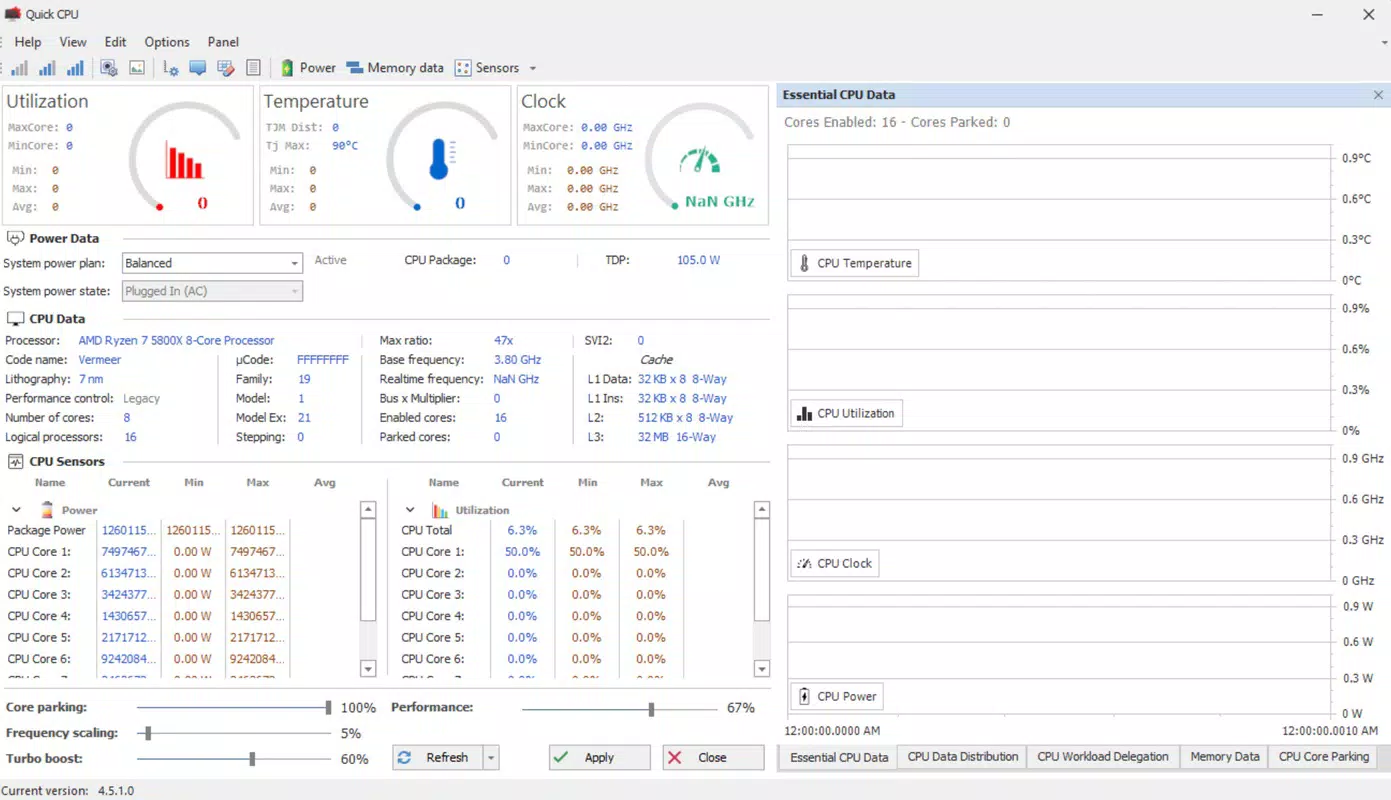Click the table-with-eraser toolbar icon

coord(226,68)
